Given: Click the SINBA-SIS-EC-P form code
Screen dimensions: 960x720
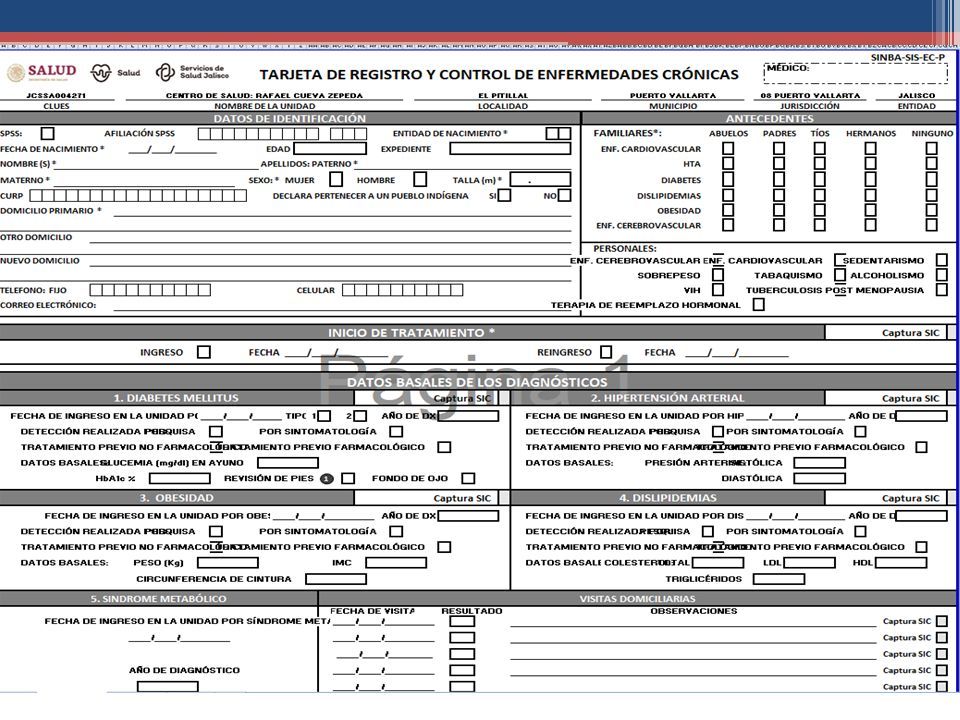Looking at the screenshot, I should [908, 57].
